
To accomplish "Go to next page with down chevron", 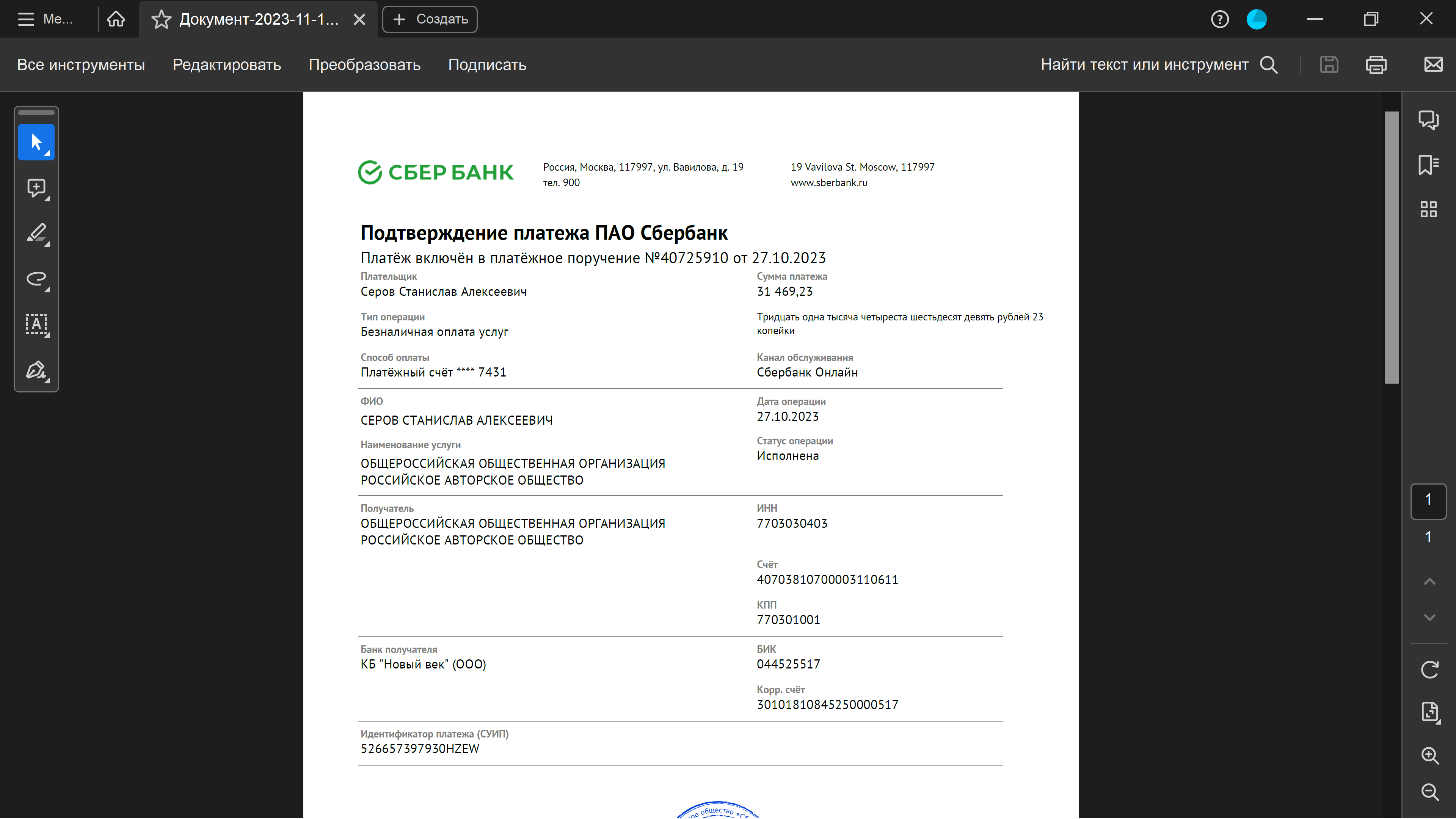I will 1429,617.
